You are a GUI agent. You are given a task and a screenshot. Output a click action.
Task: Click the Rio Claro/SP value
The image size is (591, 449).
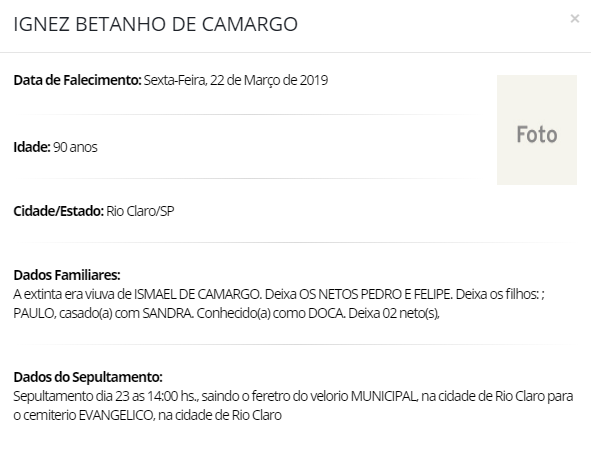pos(140,211)
